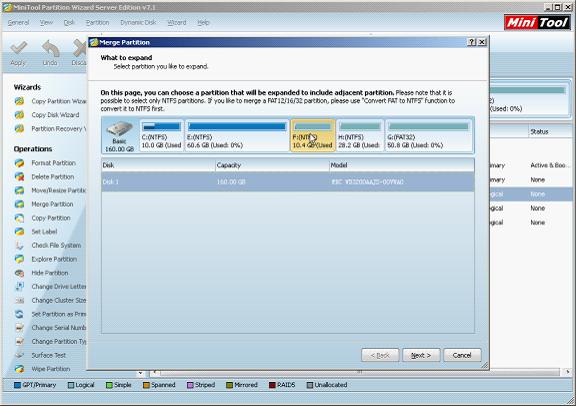The width and height of the screenshot is (576, 406).
Task: Select partition H:(NTFS) 28.2 GB
Action: click(x=360, y=135)
